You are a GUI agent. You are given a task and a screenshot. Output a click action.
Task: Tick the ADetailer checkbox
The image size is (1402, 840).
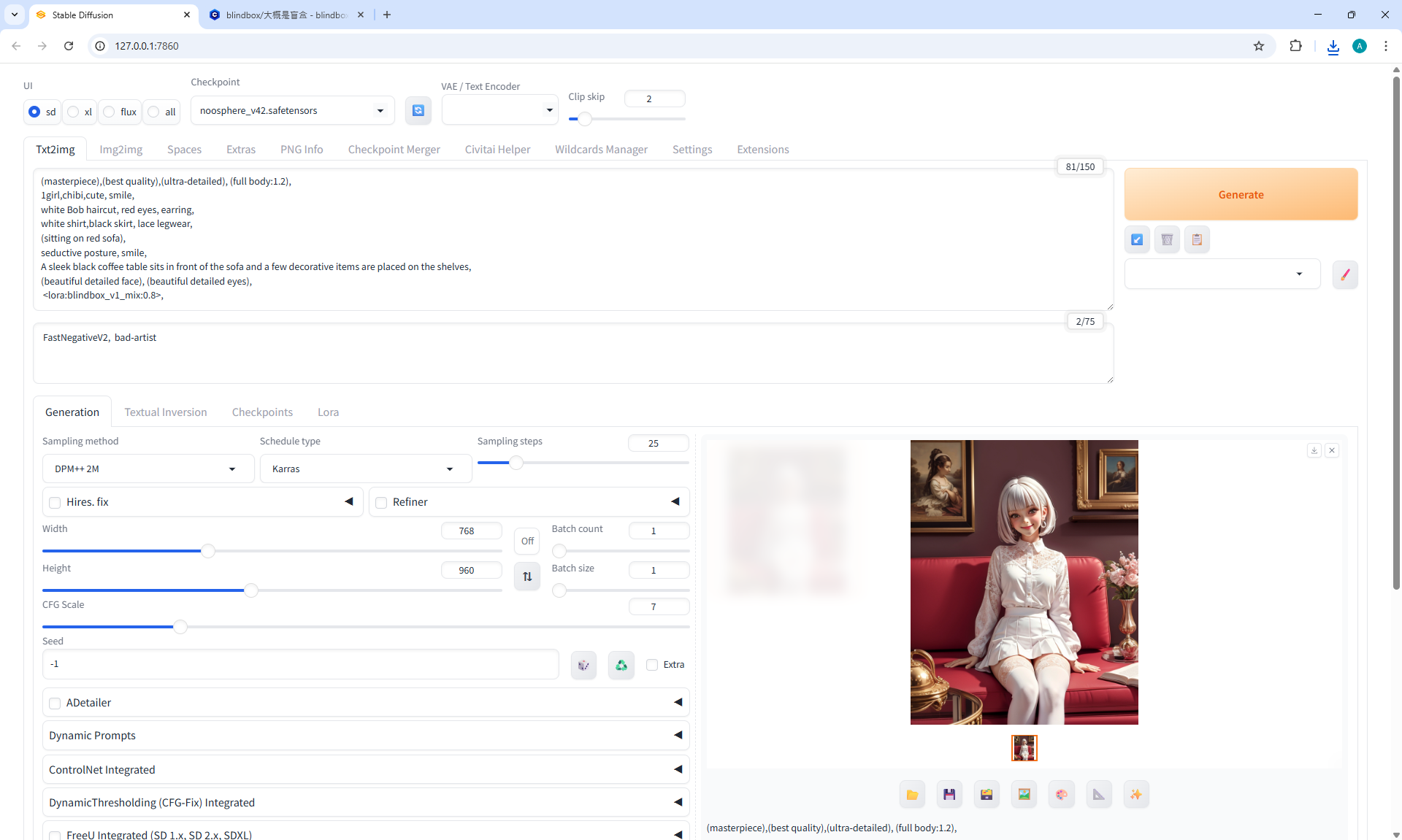(x=55, y=703)
